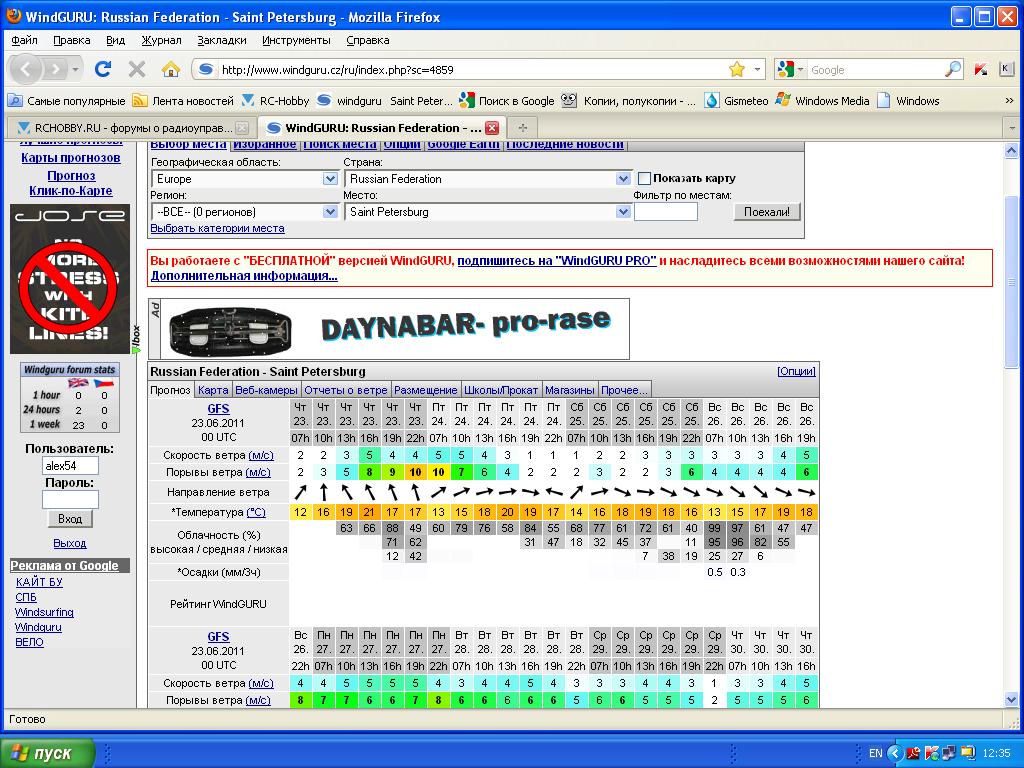Screen dimensions: 1024x768
Task: Open the Дополнительная информация link
Action: (244, 276)
